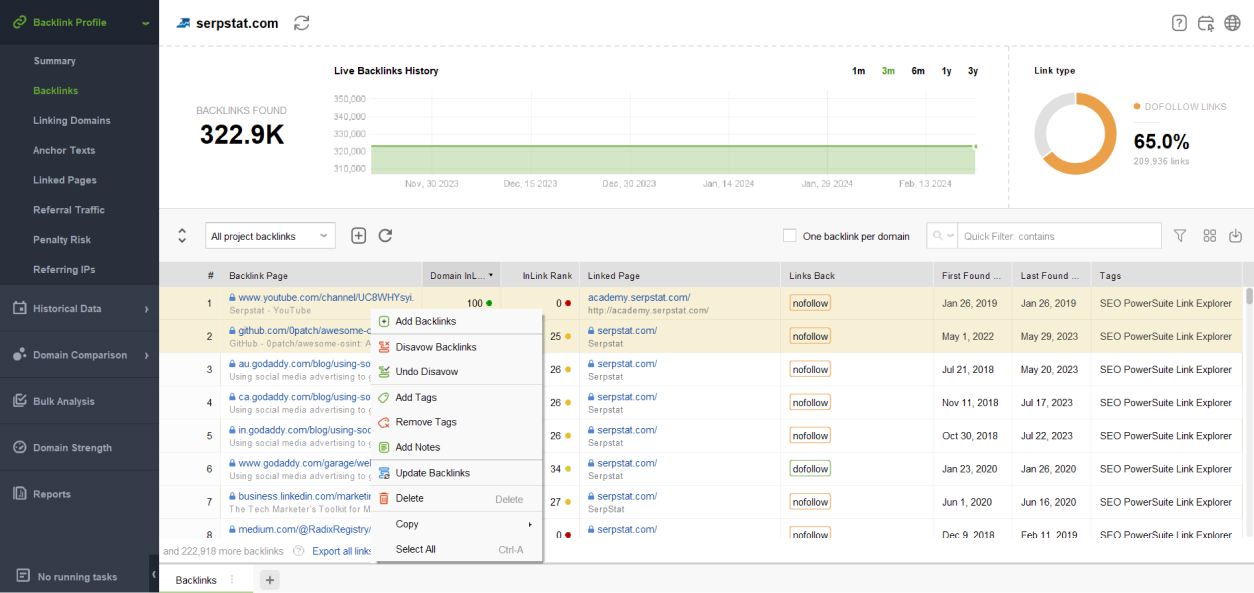Enable One backlink per domain checkbox
Image resolution: width=1254 pixels, height=593 pixels.
point(790,236)
